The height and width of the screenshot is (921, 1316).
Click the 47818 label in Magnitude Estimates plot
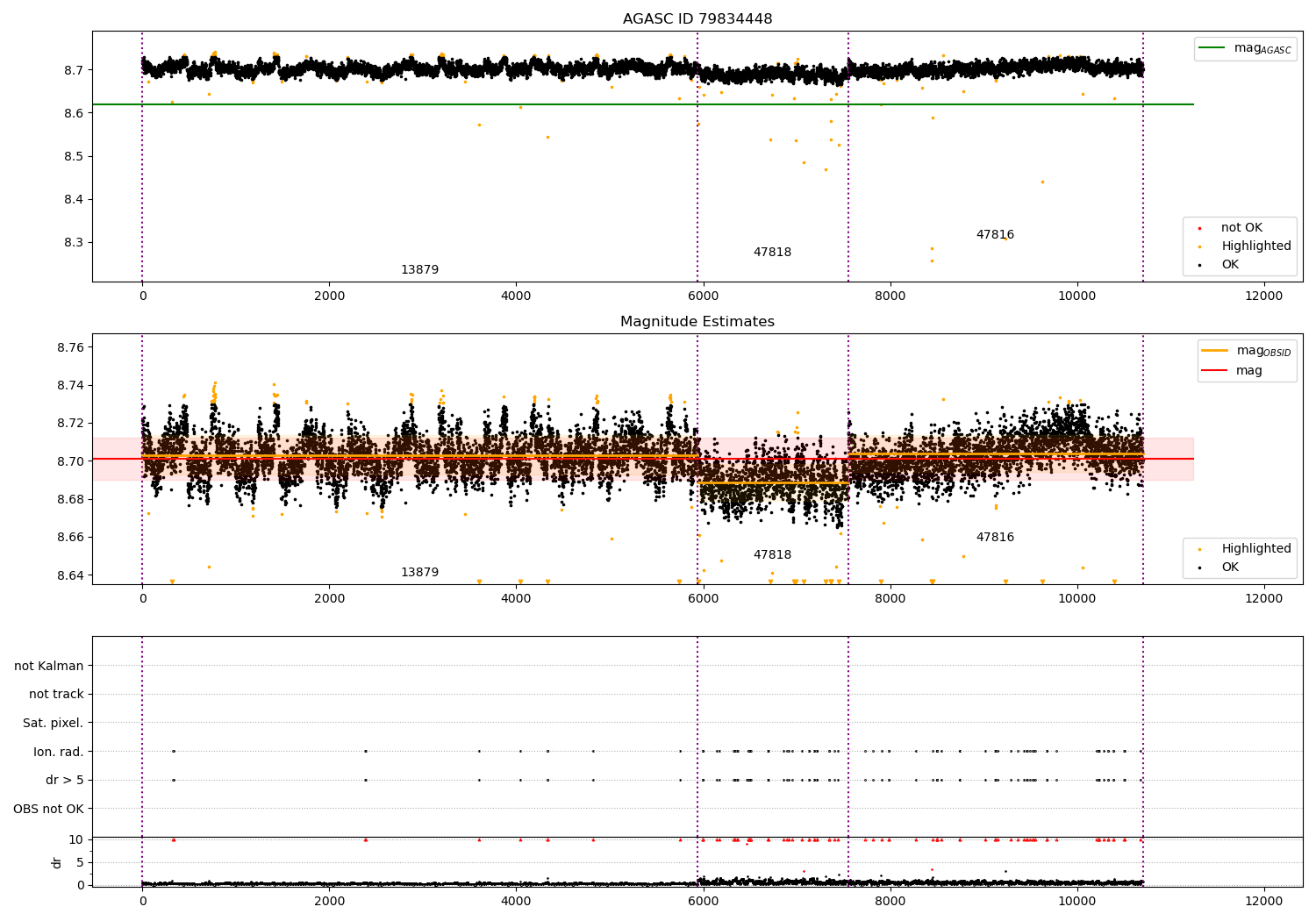pyautogui.click(x=772, y=555)
